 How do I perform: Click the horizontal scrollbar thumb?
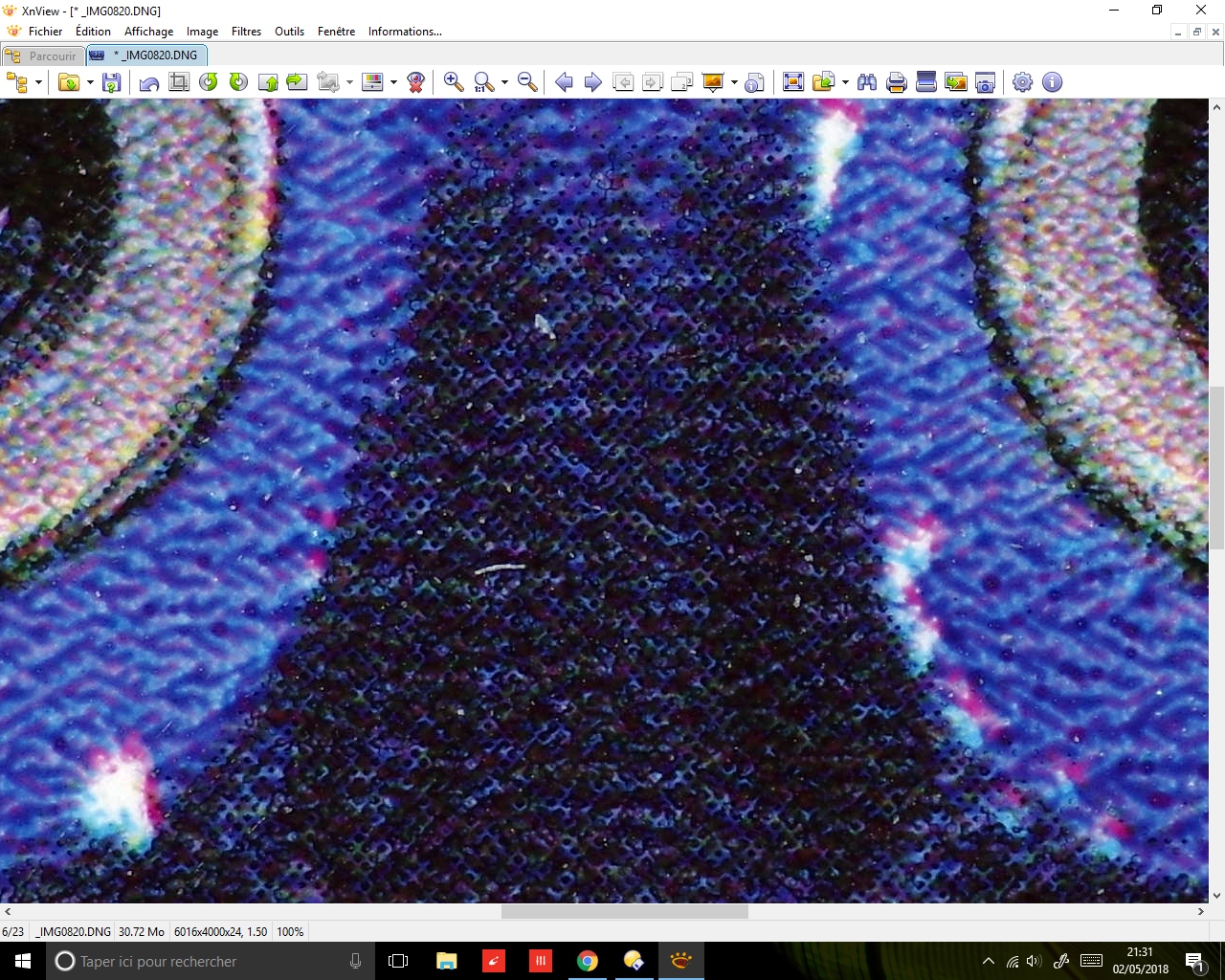624,912
